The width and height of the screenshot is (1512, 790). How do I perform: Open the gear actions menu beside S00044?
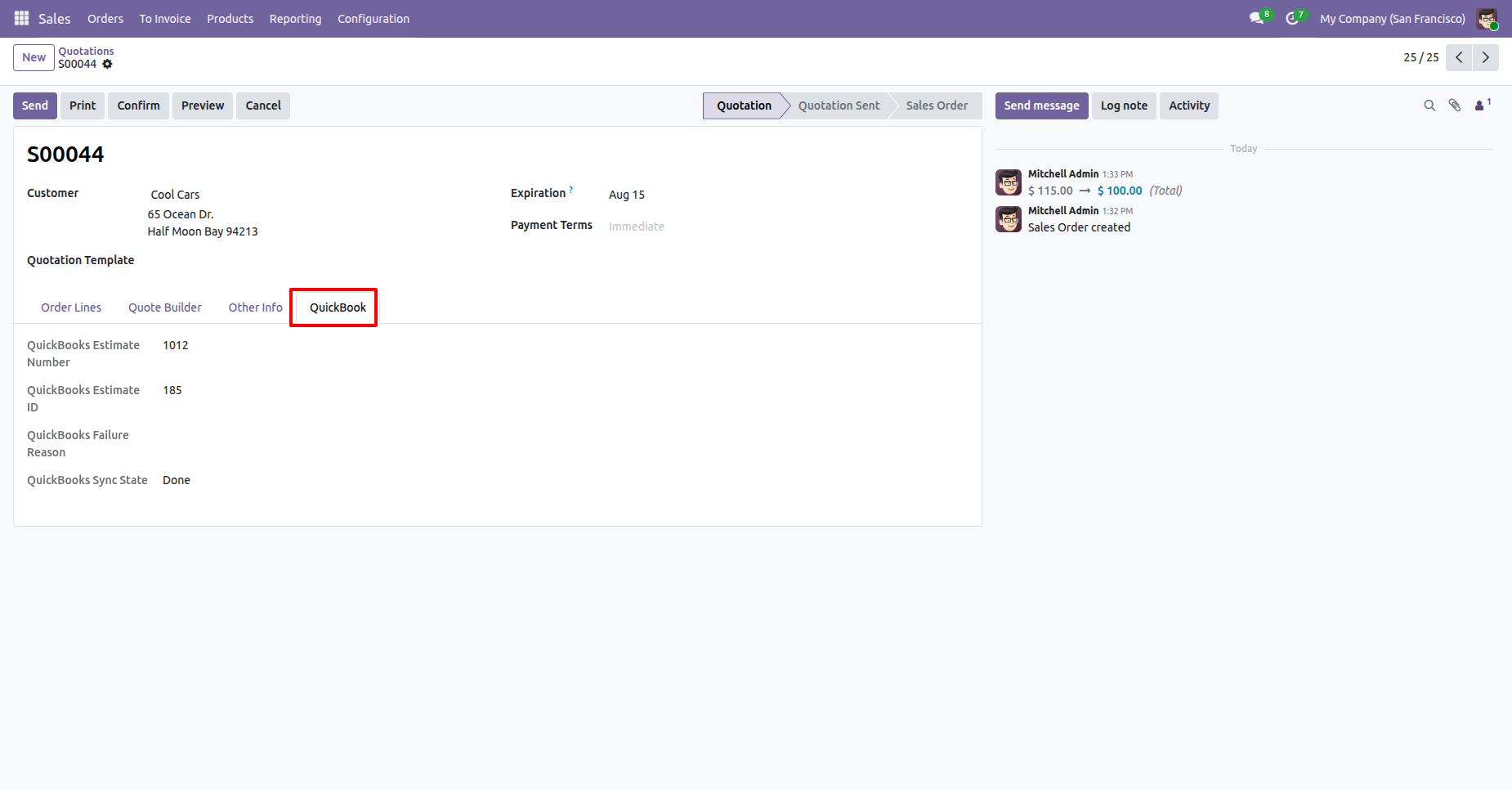tap(107, 64)
